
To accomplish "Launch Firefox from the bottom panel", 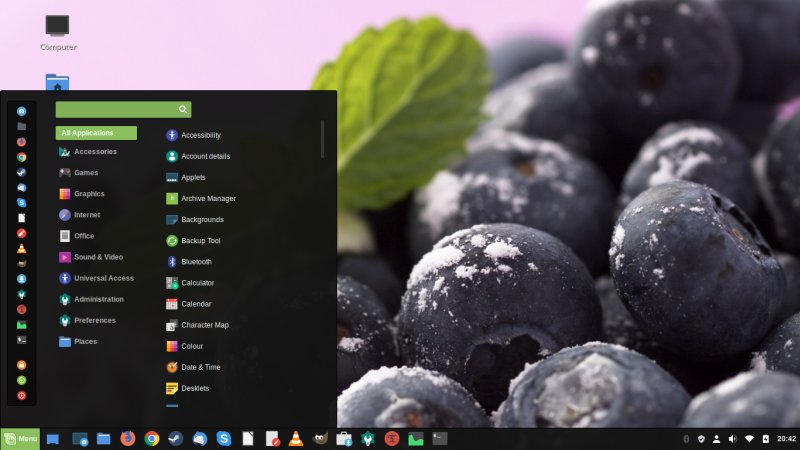I will (x=128, y=439).
